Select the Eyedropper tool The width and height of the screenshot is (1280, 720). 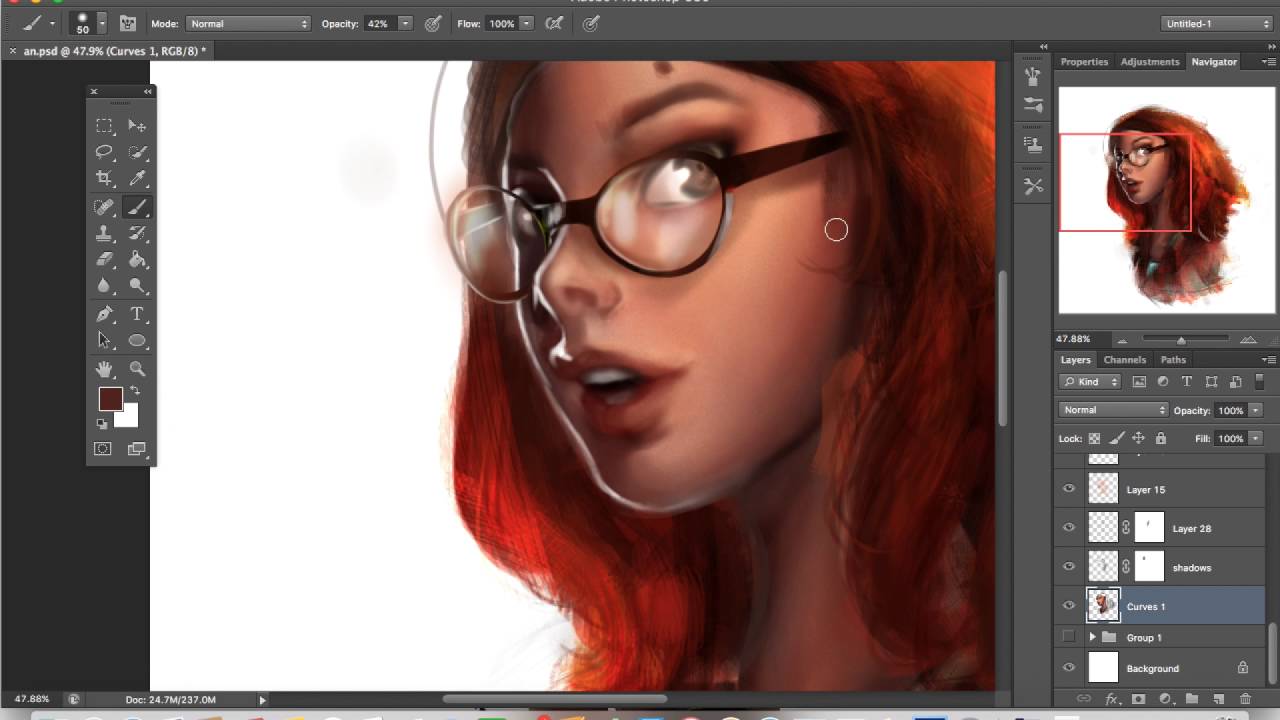pyautogui.click(x=137, y=178)
